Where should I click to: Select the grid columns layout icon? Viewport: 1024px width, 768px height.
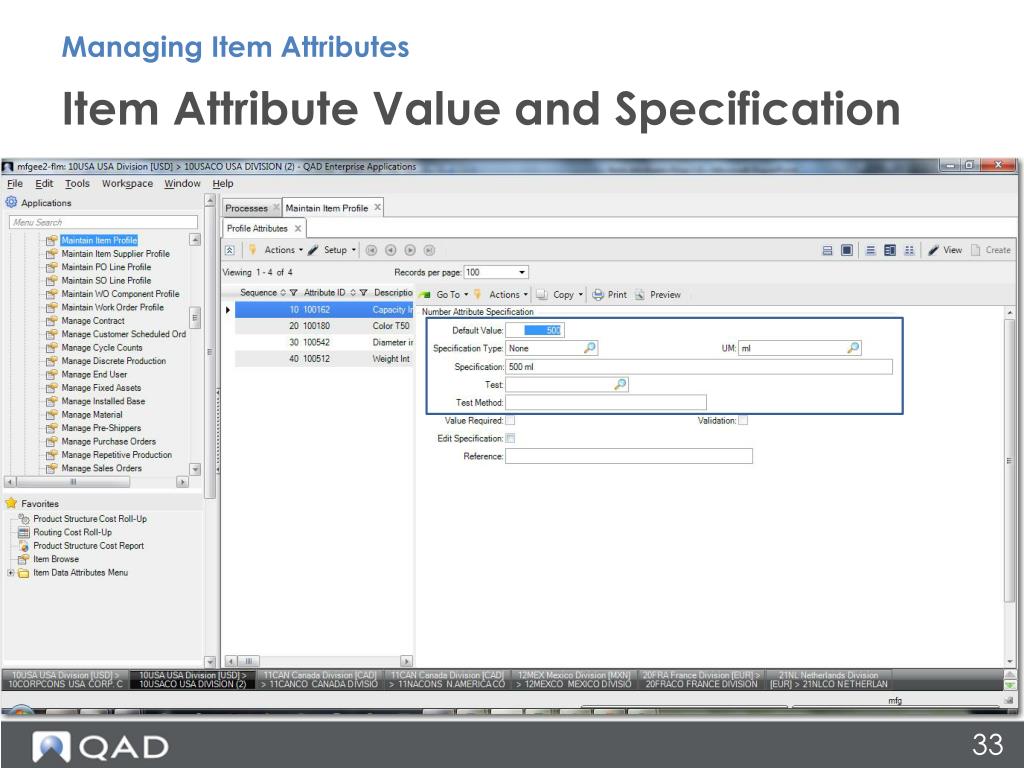[909, 250]
